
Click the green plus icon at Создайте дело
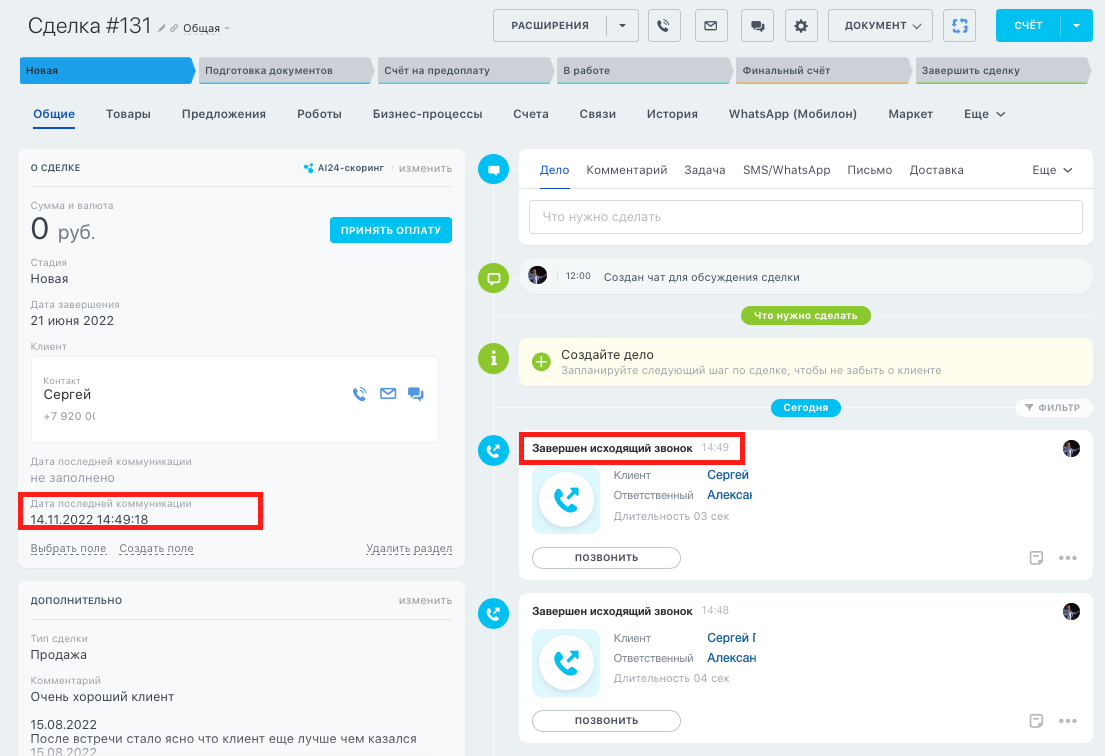(541, 362)
